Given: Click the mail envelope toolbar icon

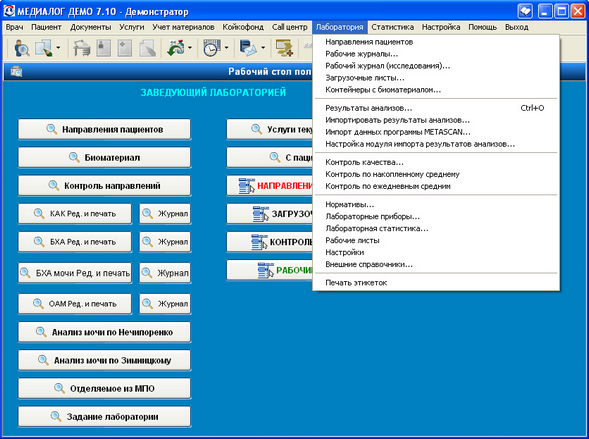Looking at the screenshot, I should coord(248,48).
